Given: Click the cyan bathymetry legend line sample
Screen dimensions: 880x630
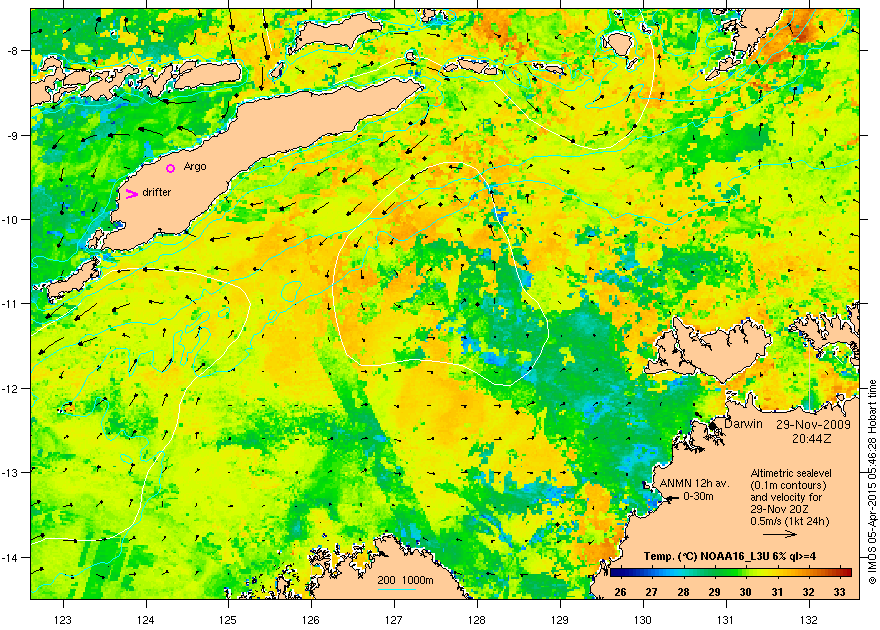Looking at the screenshot, I should (396, 588).
